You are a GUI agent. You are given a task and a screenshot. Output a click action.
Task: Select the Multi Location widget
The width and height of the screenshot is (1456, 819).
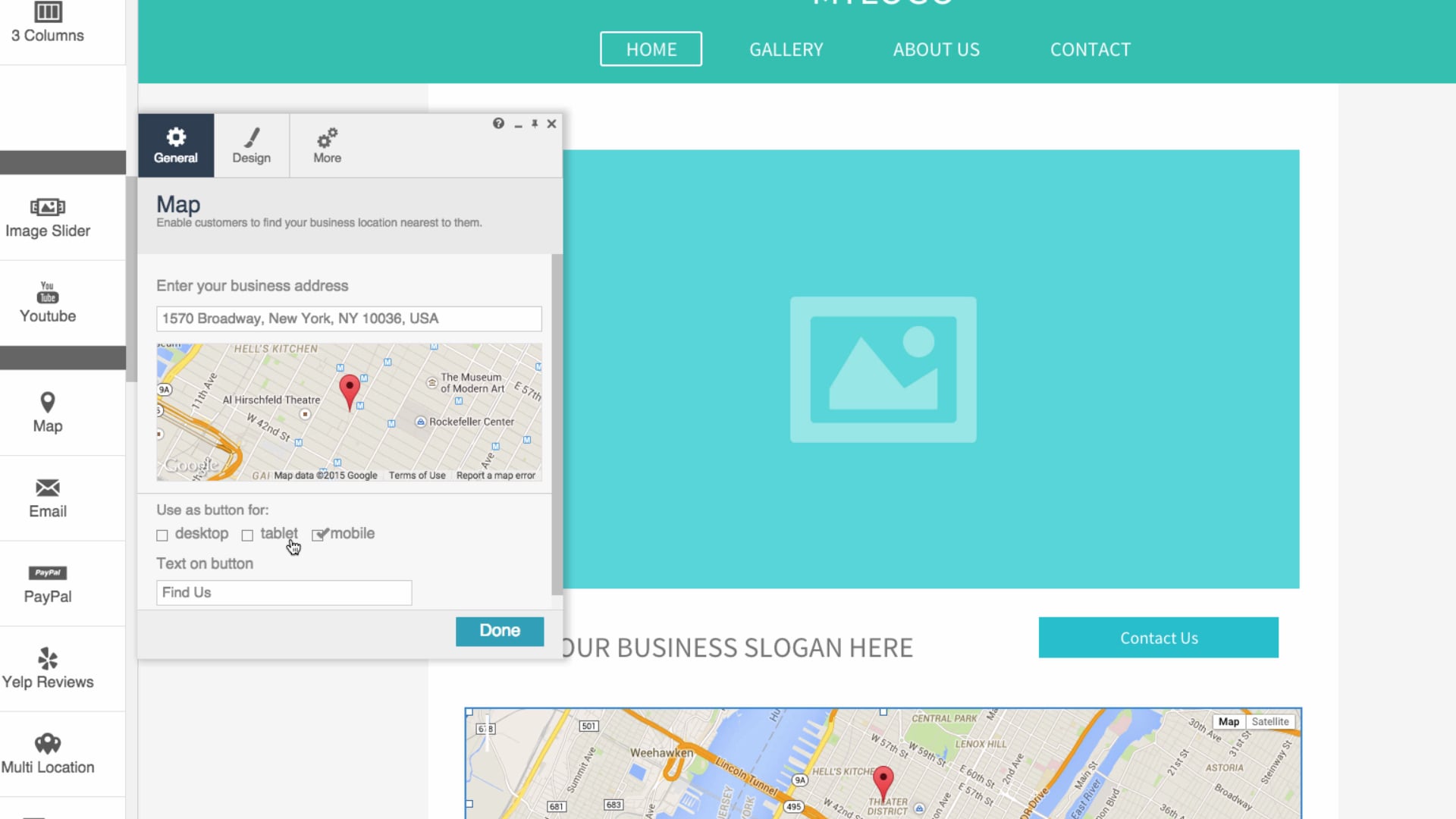(x=48, y=755)
